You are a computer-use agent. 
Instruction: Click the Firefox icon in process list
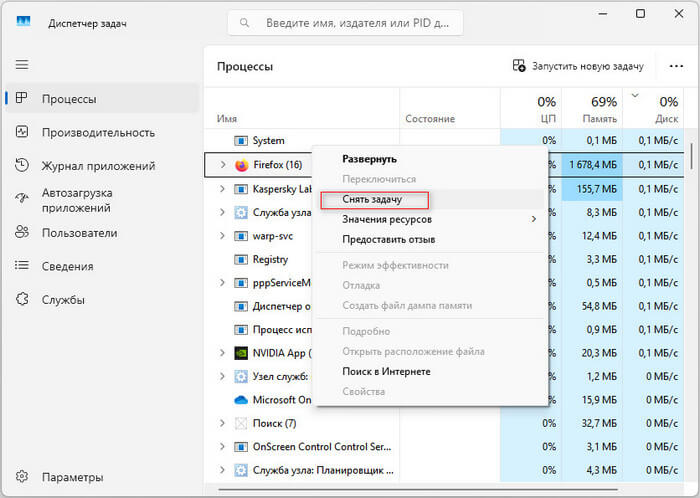point(241,165)
